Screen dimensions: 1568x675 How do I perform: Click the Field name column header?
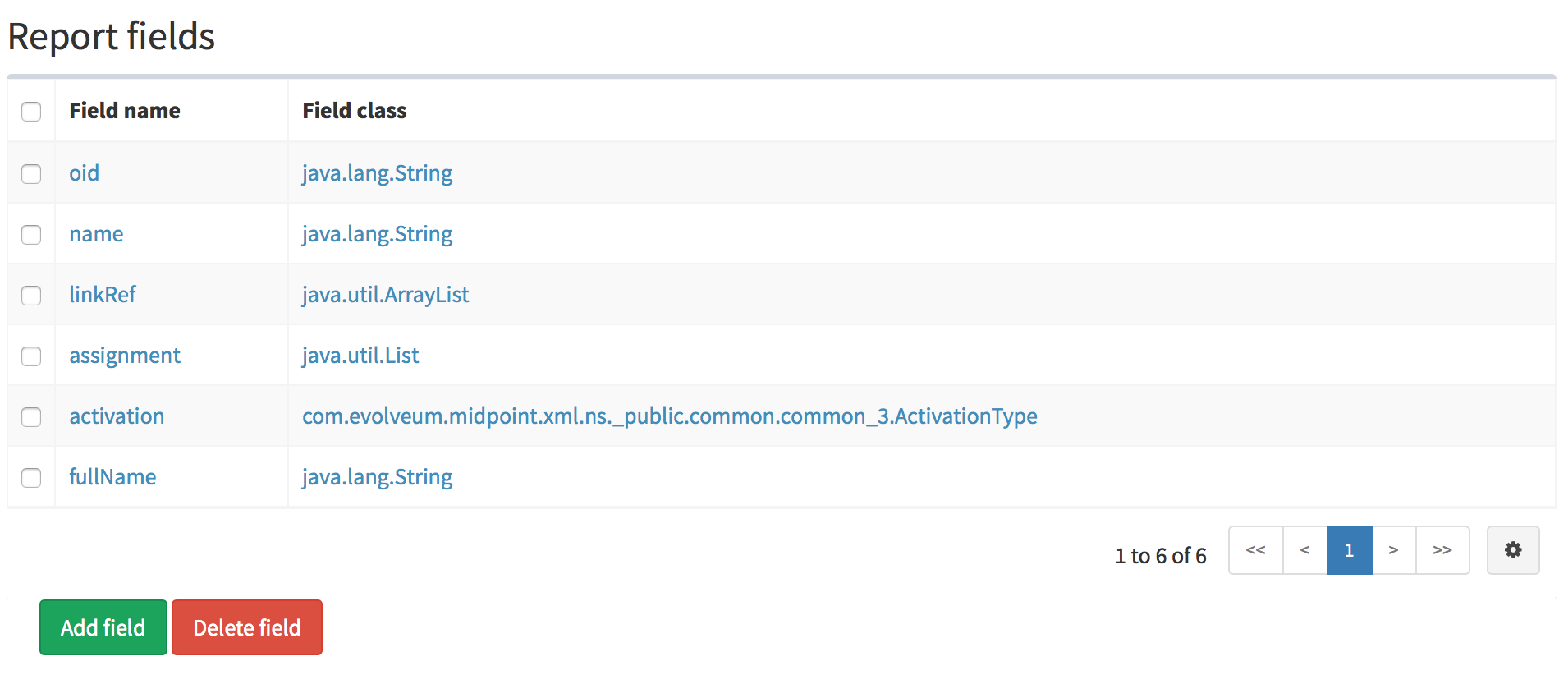pos(125,111)
